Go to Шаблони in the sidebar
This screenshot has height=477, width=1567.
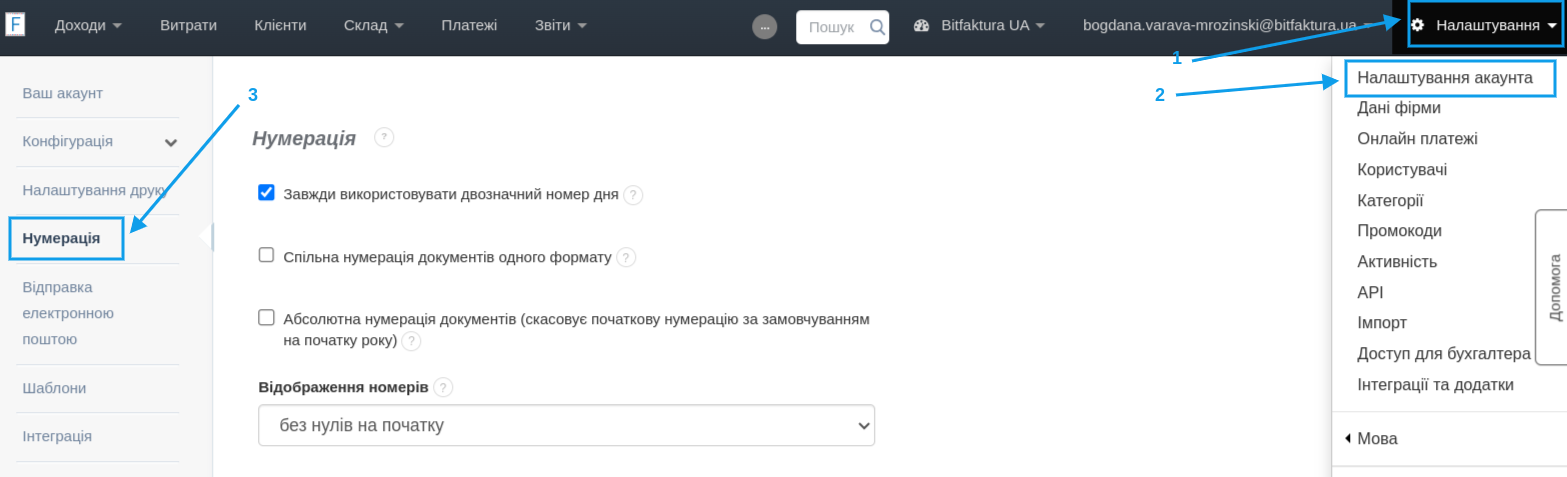click(54, 388)
